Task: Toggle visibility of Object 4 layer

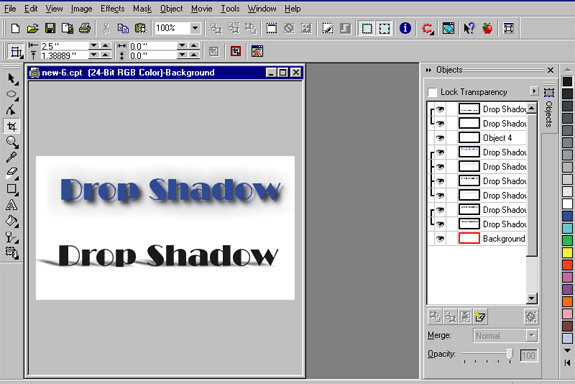Action: (x=440, y=138)
